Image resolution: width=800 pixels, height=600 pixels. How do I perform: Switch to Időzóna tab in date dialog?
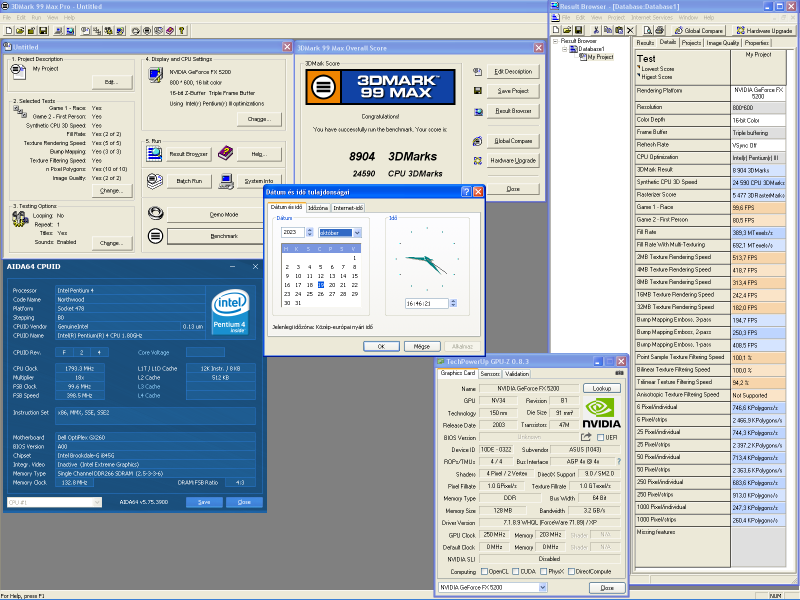(318, 208)
